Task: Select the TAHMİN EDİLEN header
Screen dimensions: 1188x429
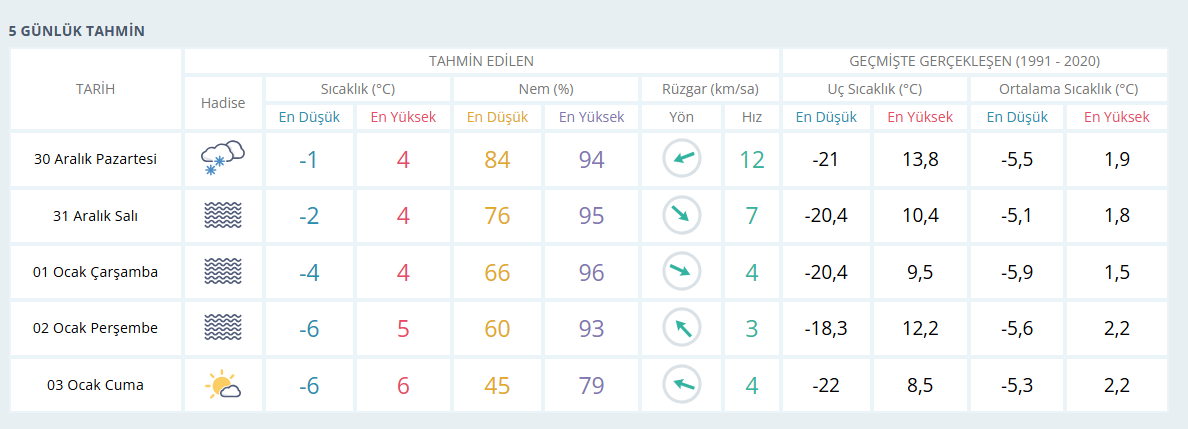Action: click(481, 61)
